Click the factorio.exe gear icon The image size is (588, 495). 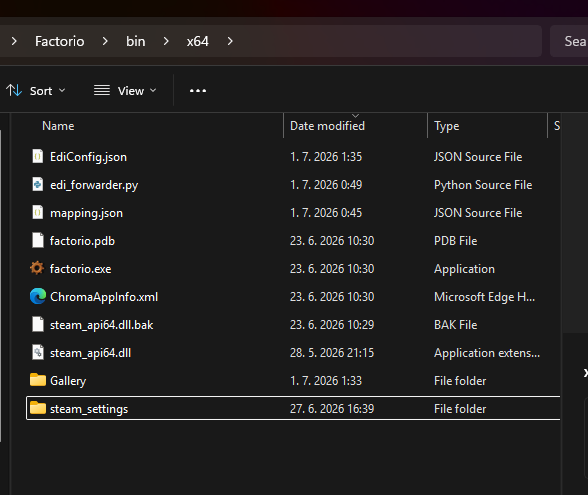pyautogui.click(x=37, y=268)
